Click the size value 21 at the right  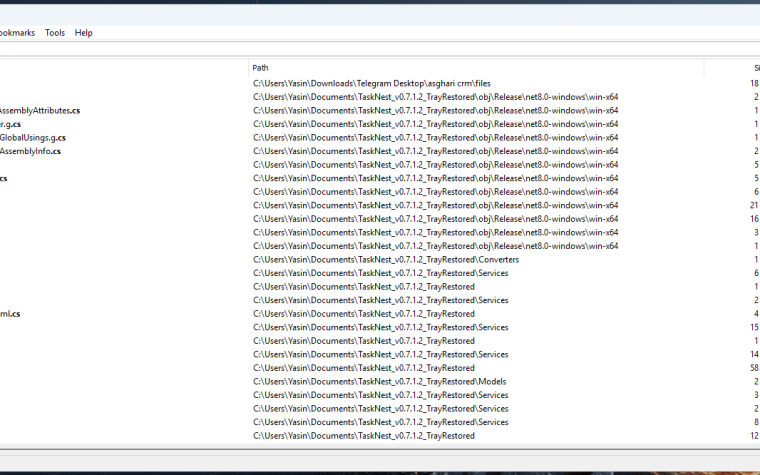point(754,206)
